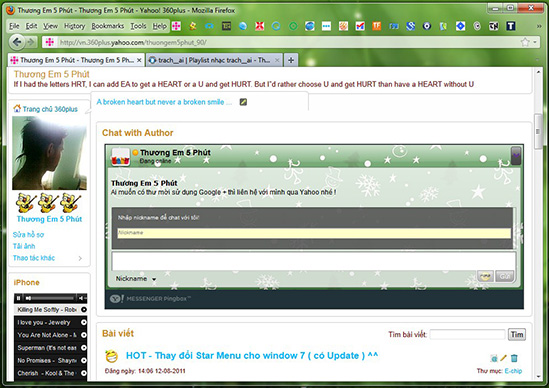Screen dimensions: 549x388
Task: Open a new tab with the plus button
Action: click(291, 60)
